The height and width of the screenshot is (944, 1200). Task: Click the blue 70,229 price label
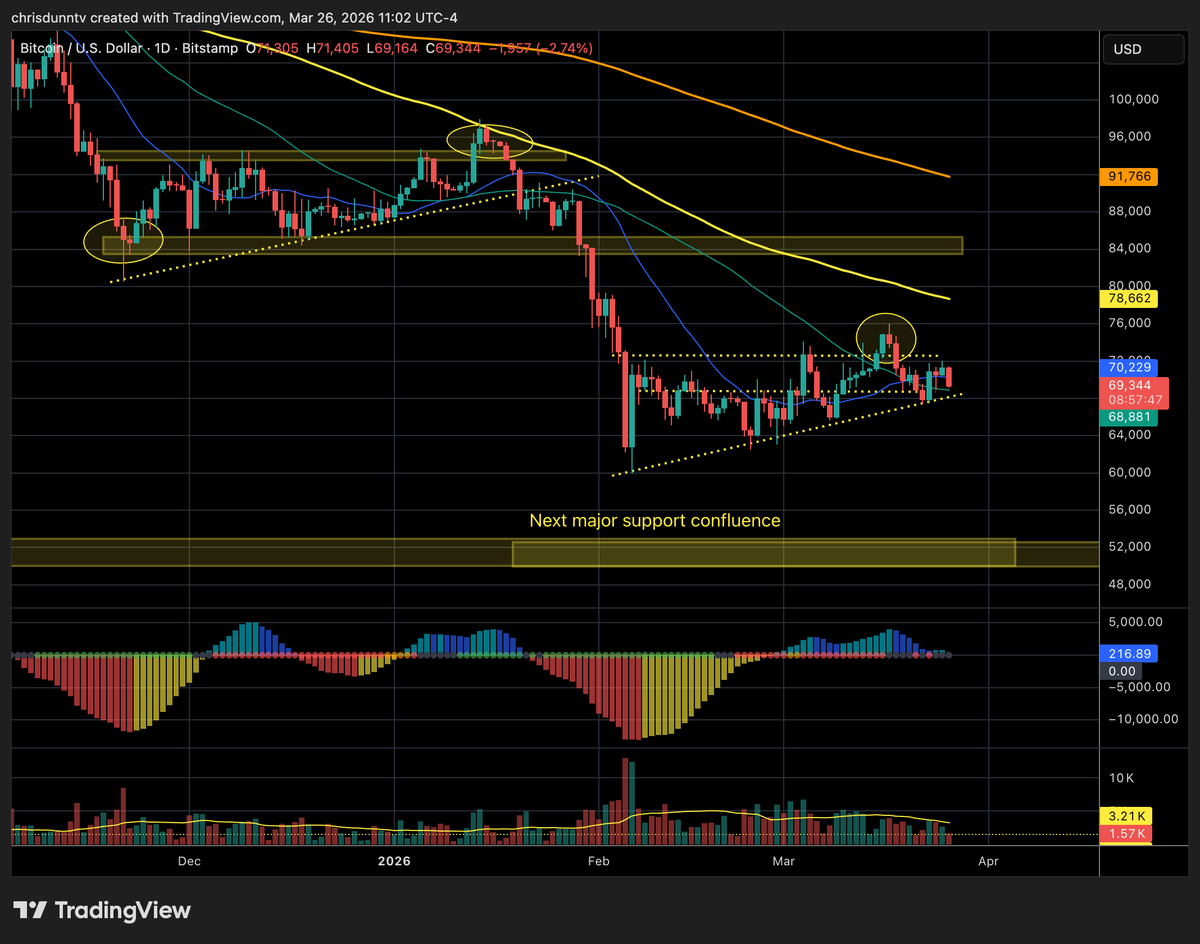pyautogui.click(x=1128, y=367)
